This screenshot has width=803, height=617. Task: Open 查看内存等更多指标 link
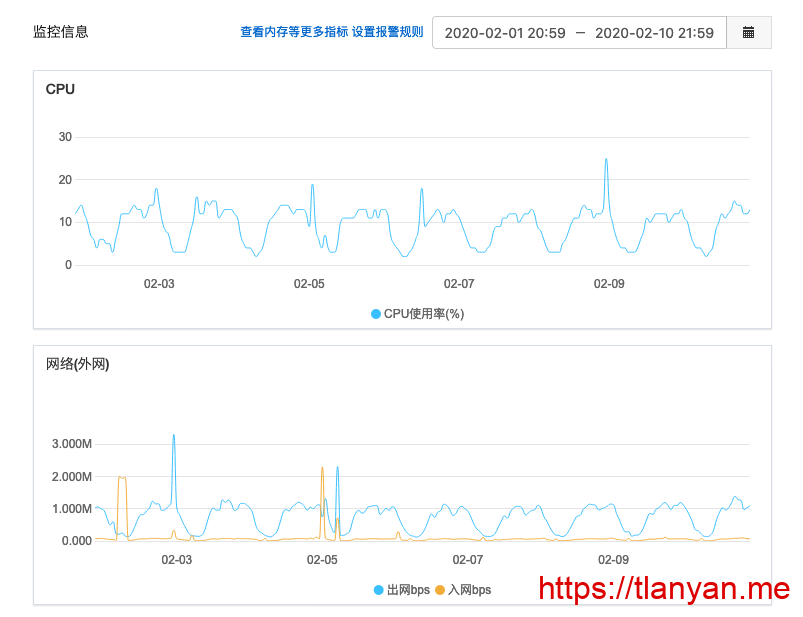tap(294, 32)
